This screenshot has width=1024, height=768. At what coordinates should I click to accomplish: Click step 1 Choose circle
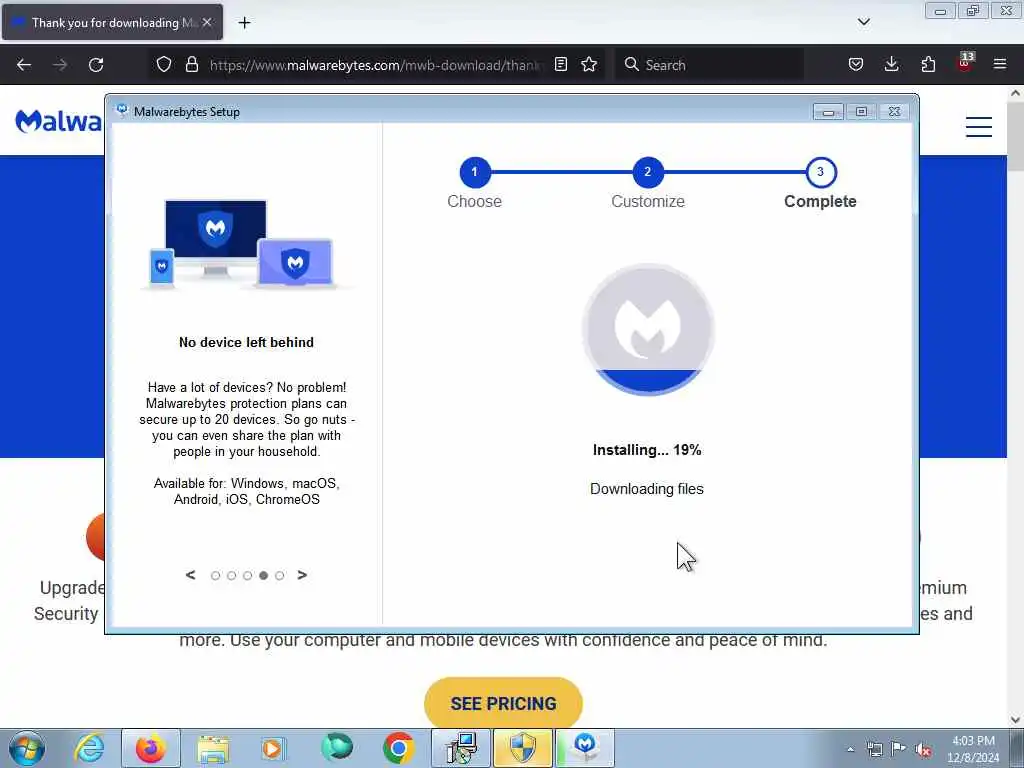pyautogui.click(x=475, y=172)
